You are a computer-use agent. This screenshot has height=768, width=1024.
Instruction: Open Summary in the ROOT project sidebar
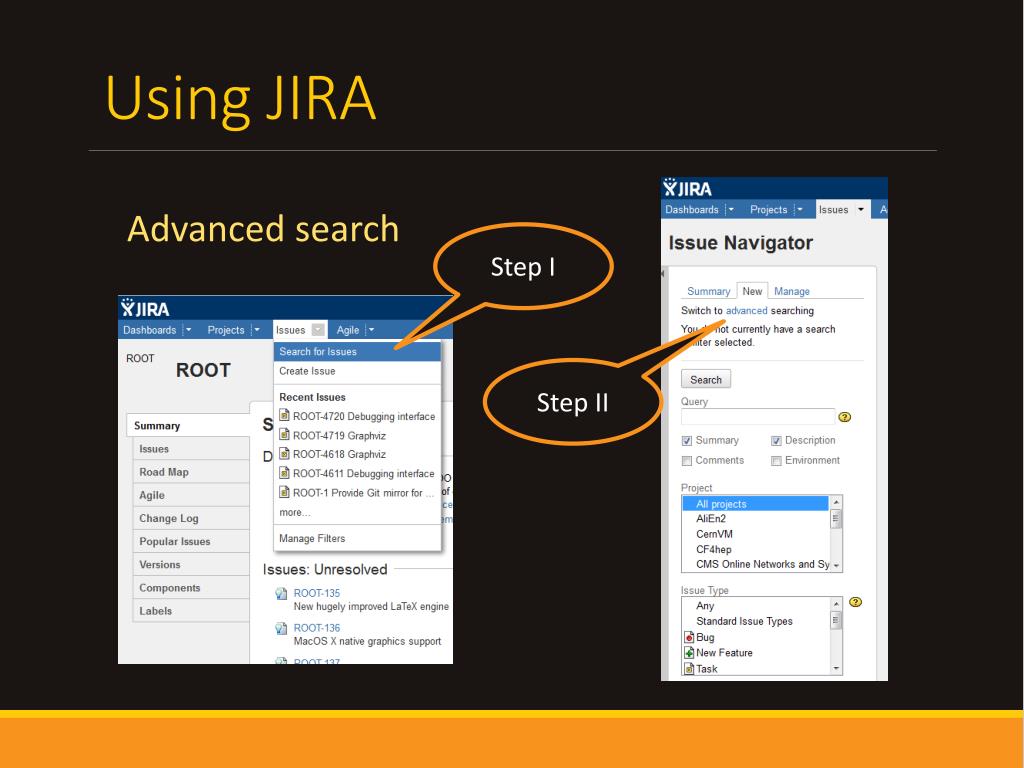[x=188, y=426]
